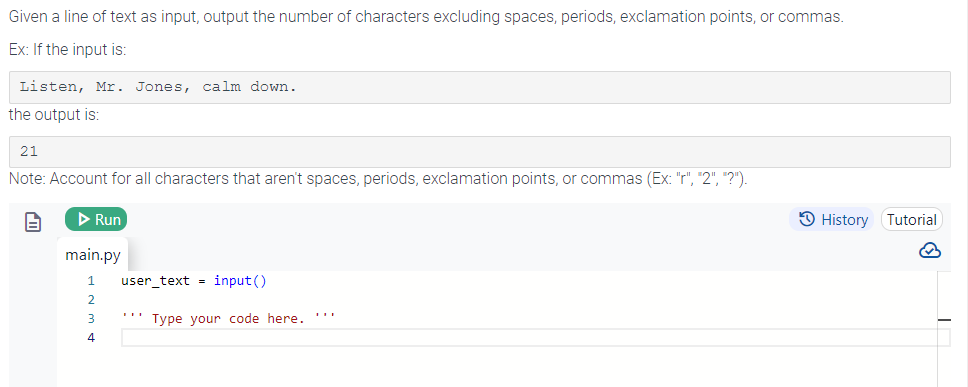This screenshot has width=968, height=387.
Task: Open the Tutorial button
Action: point(911,219)
